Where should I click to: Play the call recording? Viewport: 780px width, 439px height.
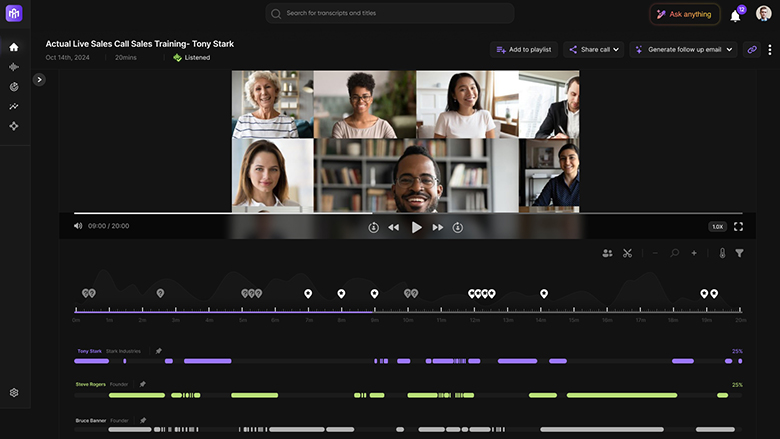[x=416, y=228]
